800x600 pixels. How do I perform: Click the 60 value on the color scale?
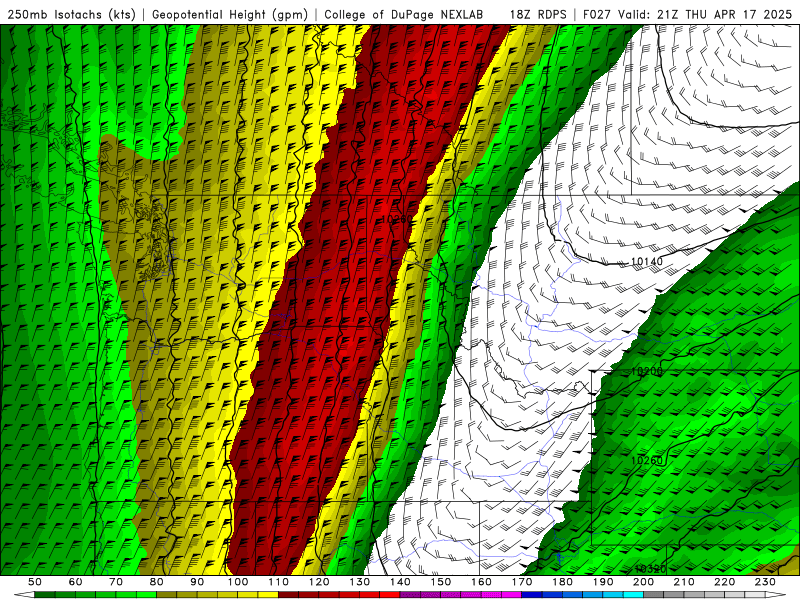click(x=75, y=582)
